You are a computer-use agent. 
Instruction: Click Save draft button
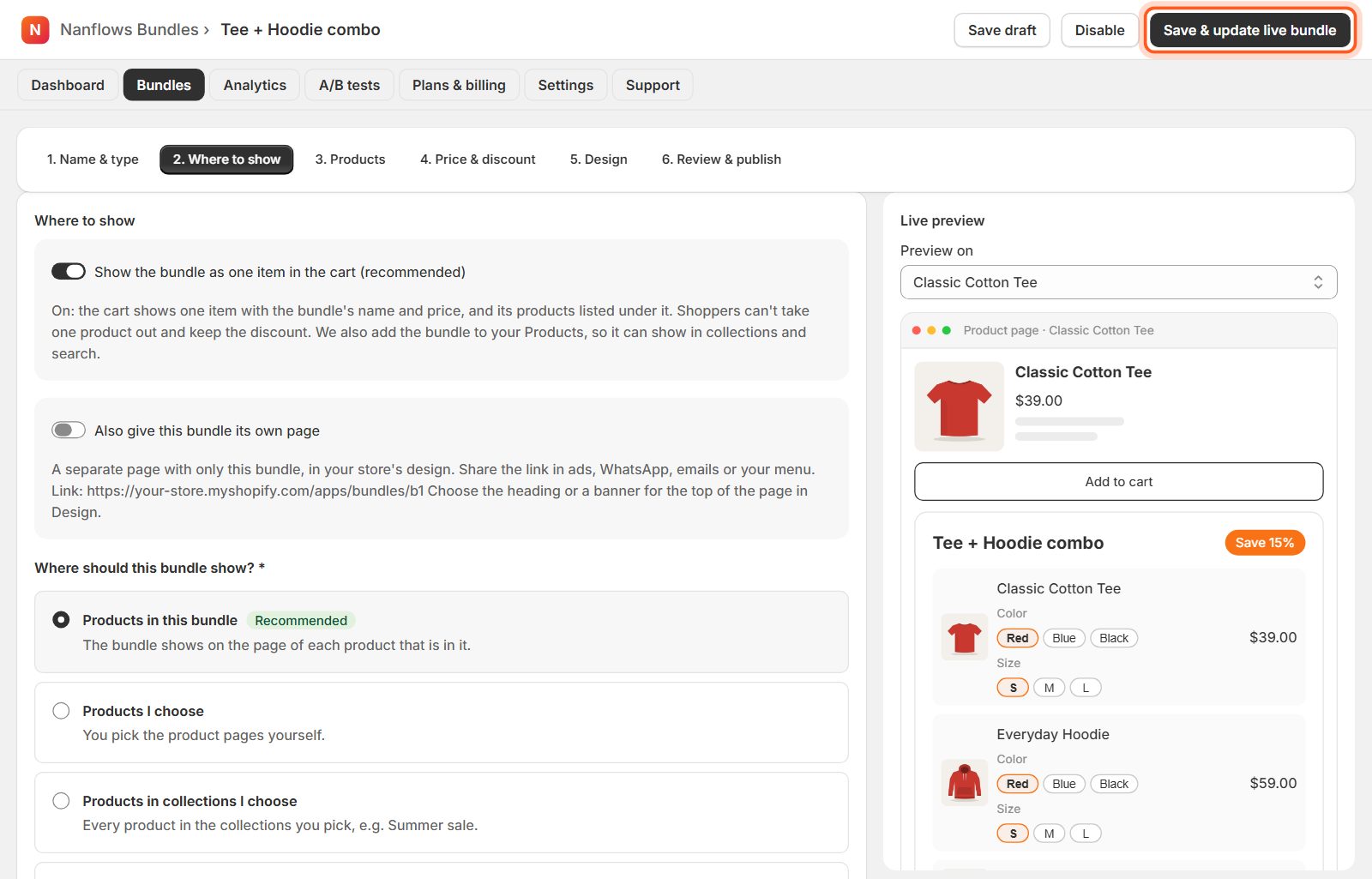click(x=1002, y=30)
